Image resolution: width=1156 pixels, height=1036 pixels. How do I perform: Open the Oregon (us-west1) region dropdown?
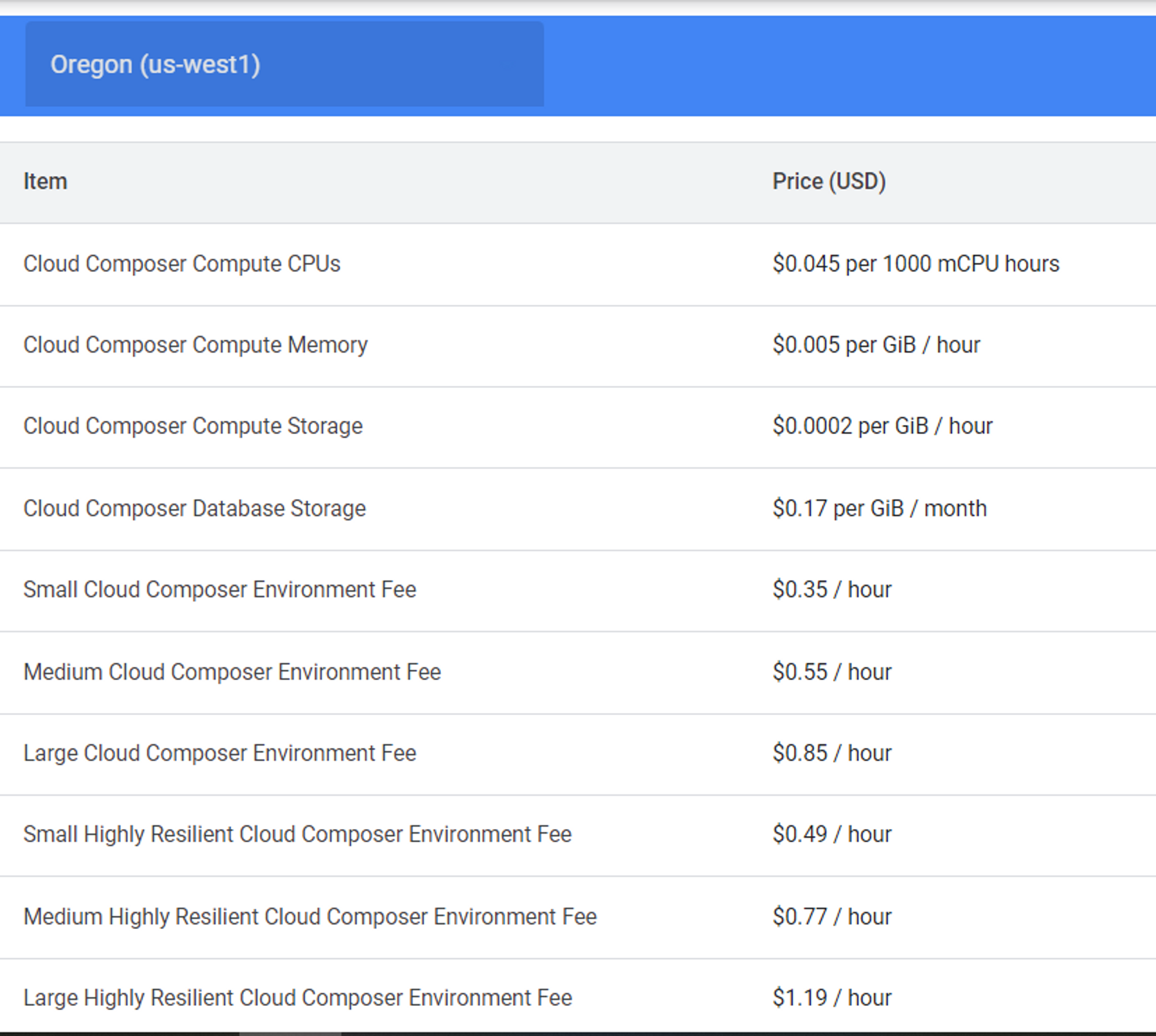tap(284, 64)
